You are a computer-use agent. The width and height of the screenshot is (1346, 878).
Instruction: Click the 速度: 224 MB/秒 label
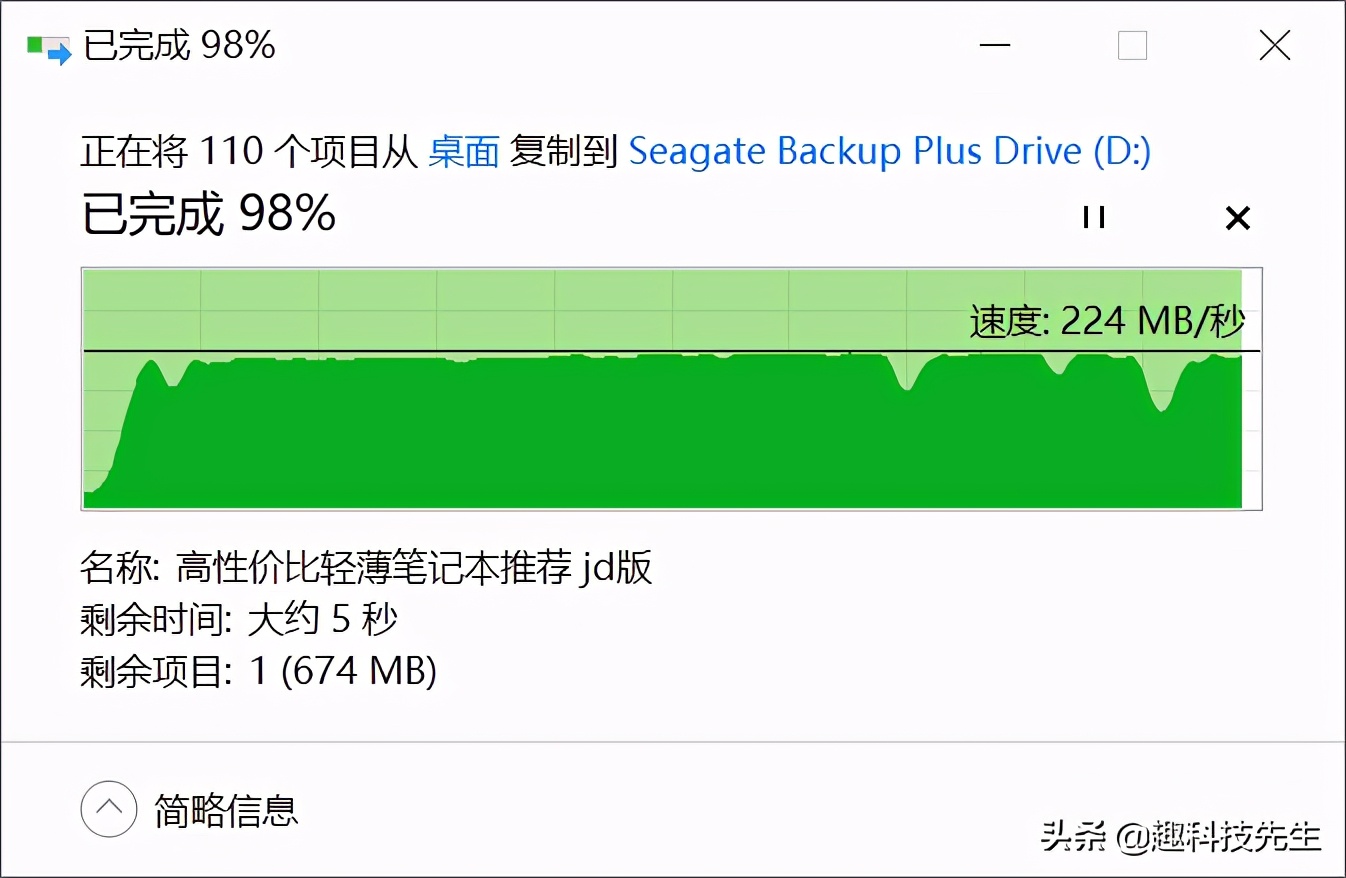[x=1107, y=321]
